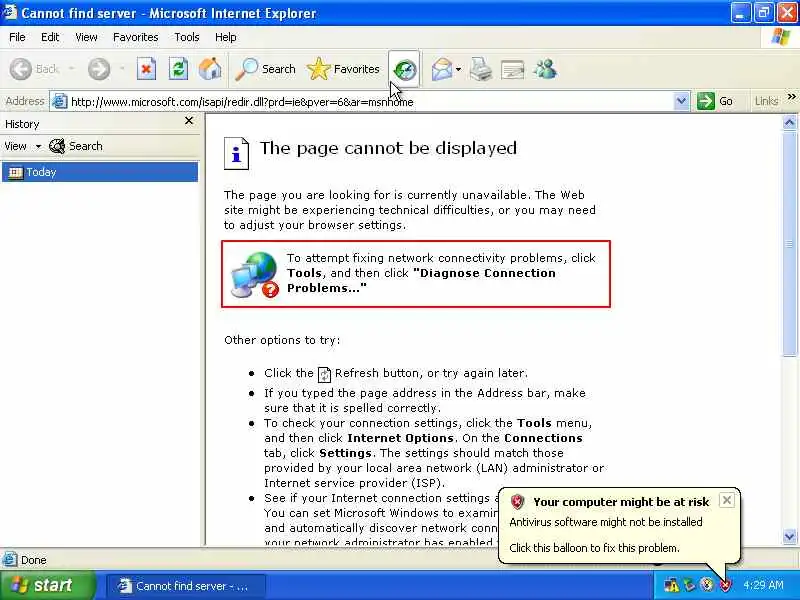Click the Windows flag logo throbber
This screenshot has width=800, height=600.
[x=781, y=37]
